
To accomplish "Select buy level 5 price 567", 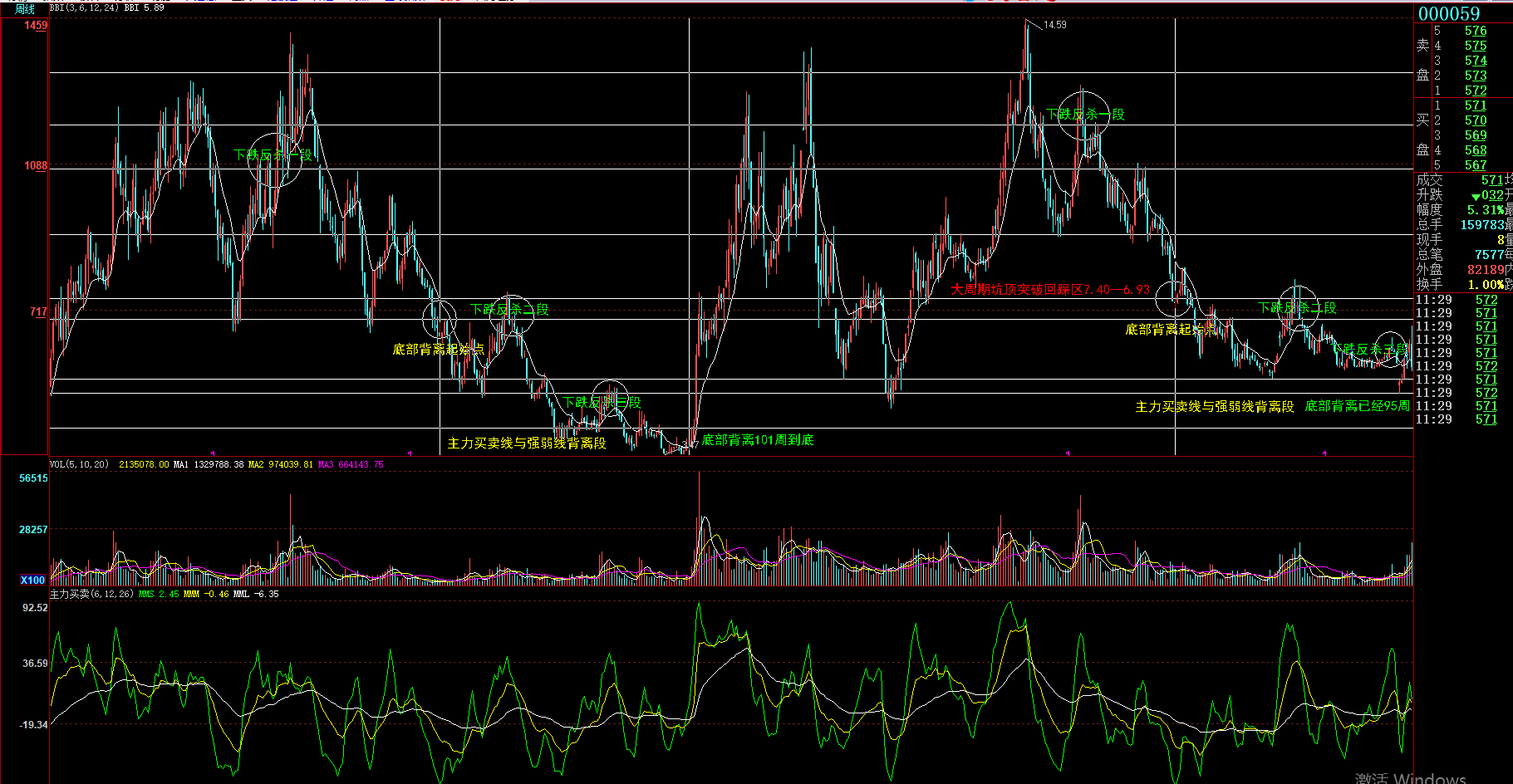I will tap(1476, 165).
